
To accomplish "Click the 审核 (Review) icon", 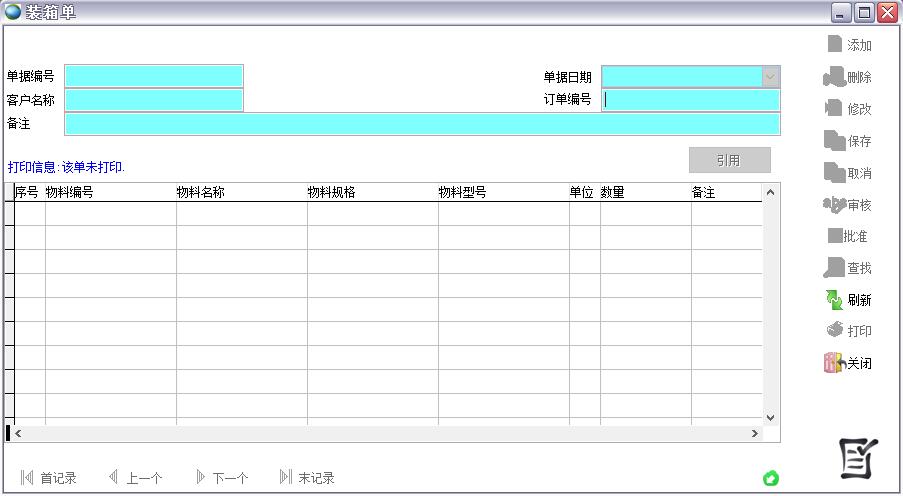I will tap(834, 204).
